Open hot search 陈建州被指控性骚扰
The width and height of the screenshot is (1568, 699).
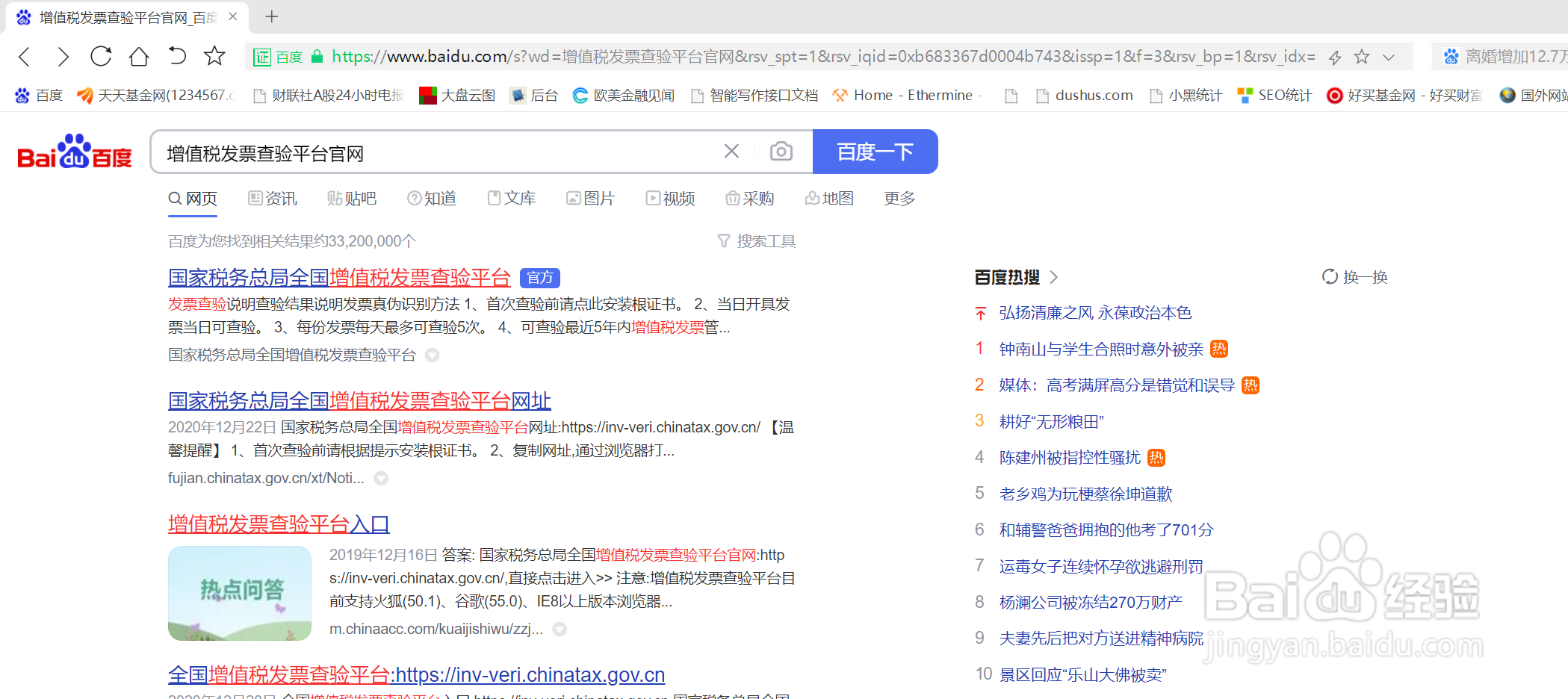click(1070, 458)
